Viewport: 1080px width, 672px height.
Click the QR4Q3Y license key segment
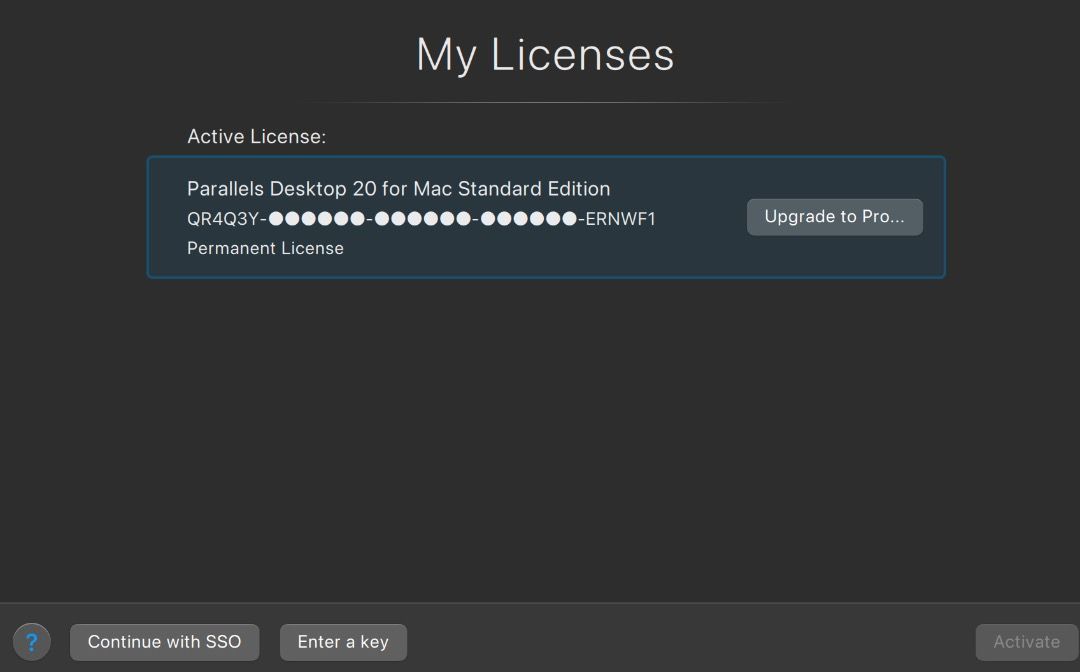pos(222,219)
